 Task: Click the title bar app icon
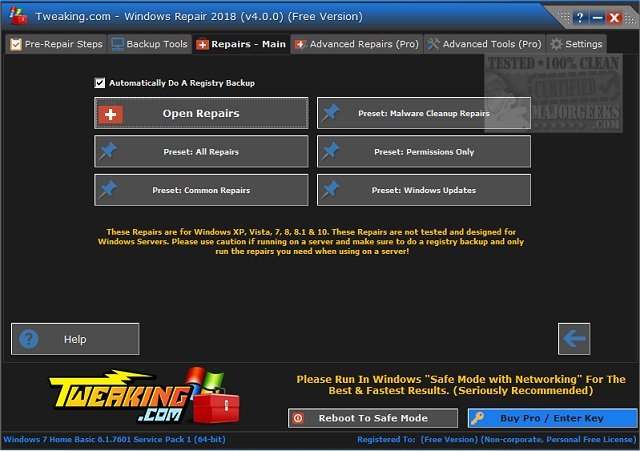click(18, 16)
